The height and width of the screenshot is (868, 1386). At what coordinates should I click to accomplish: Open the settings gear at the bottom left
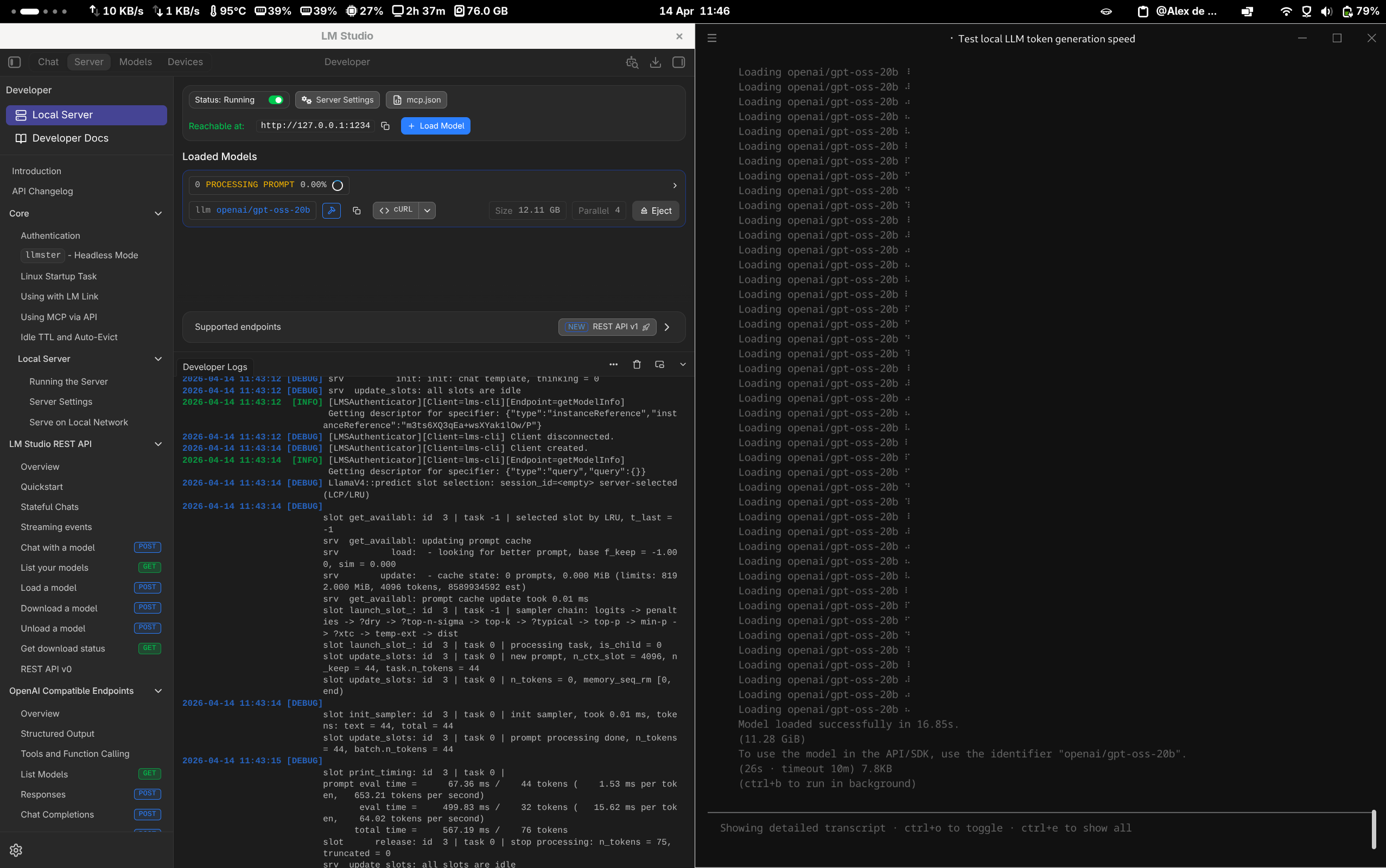point(16,850)
